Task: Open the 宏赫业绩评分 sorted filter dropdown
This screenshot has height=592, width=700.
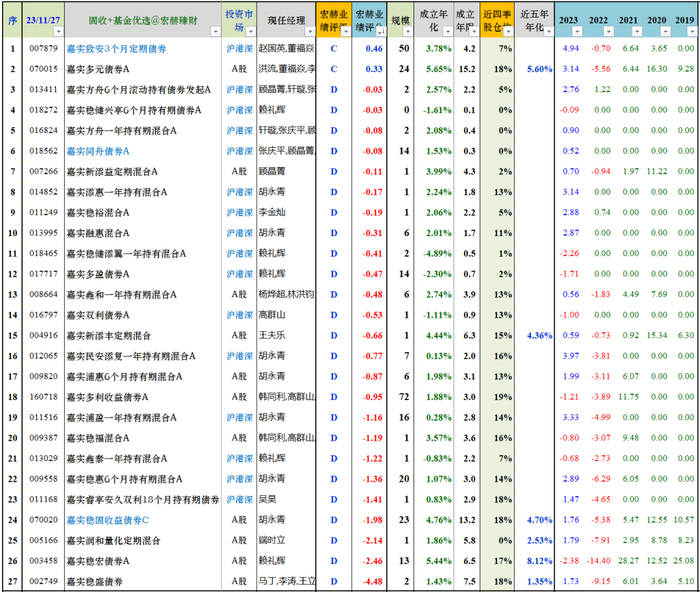Action: pyautogui.click(x=380, y=31)
